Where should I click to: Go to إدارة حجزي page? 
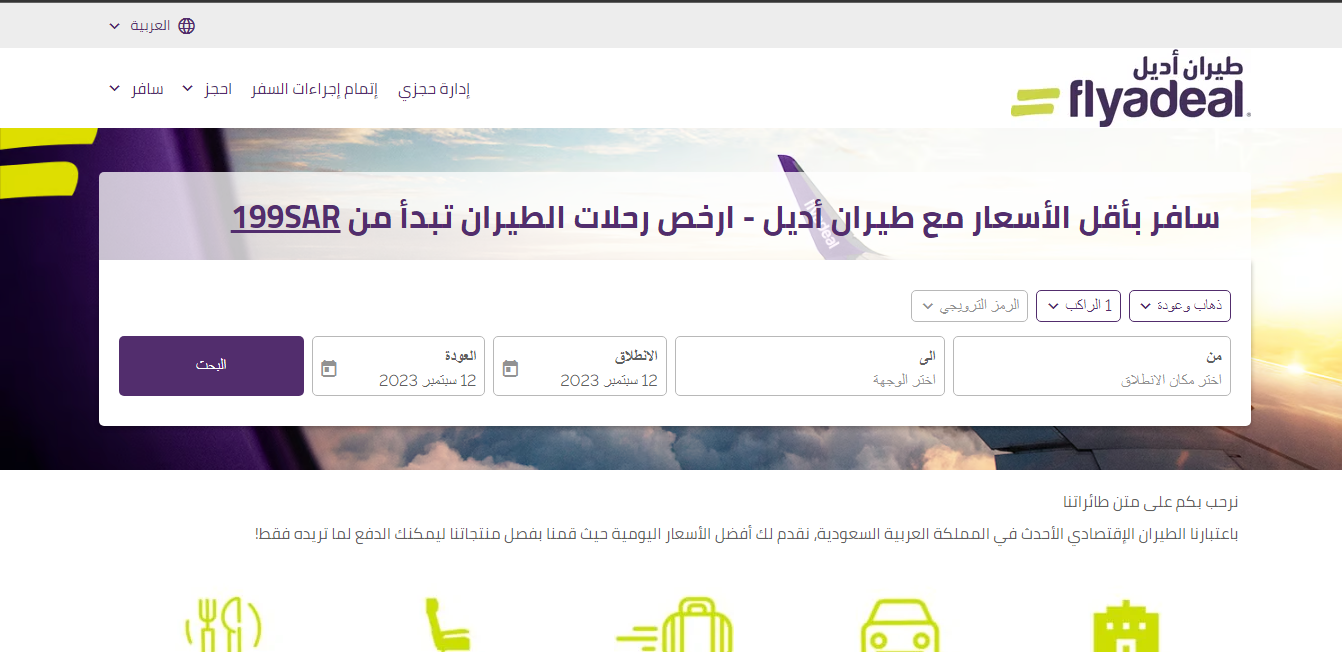[434, 89]
